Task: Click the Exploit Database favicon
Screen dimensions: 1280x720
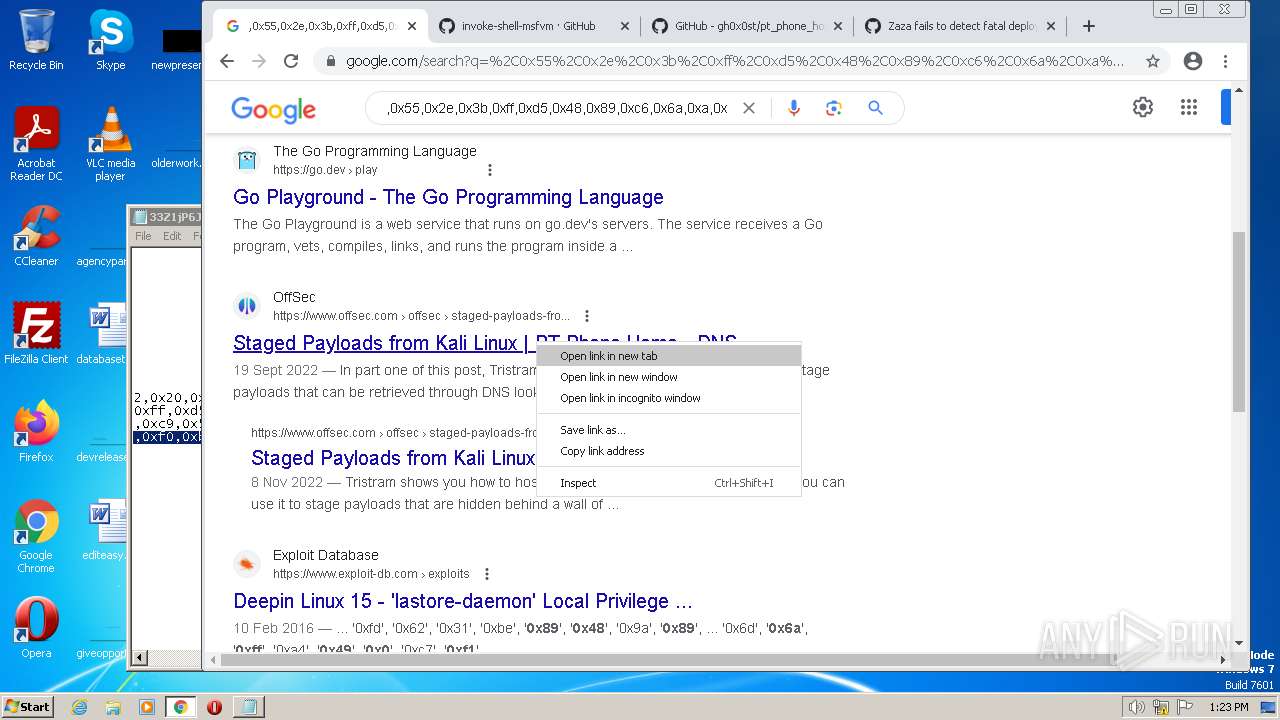Action: point(247,564)
